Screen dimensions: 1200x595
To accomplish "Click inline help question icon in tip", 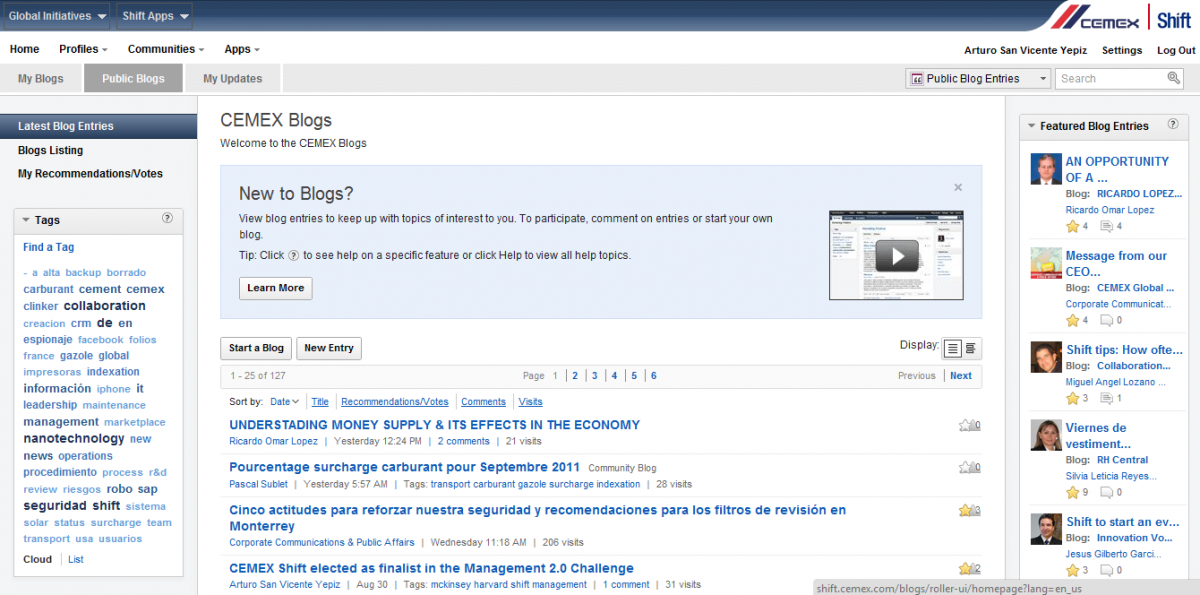I will (293, 256).
